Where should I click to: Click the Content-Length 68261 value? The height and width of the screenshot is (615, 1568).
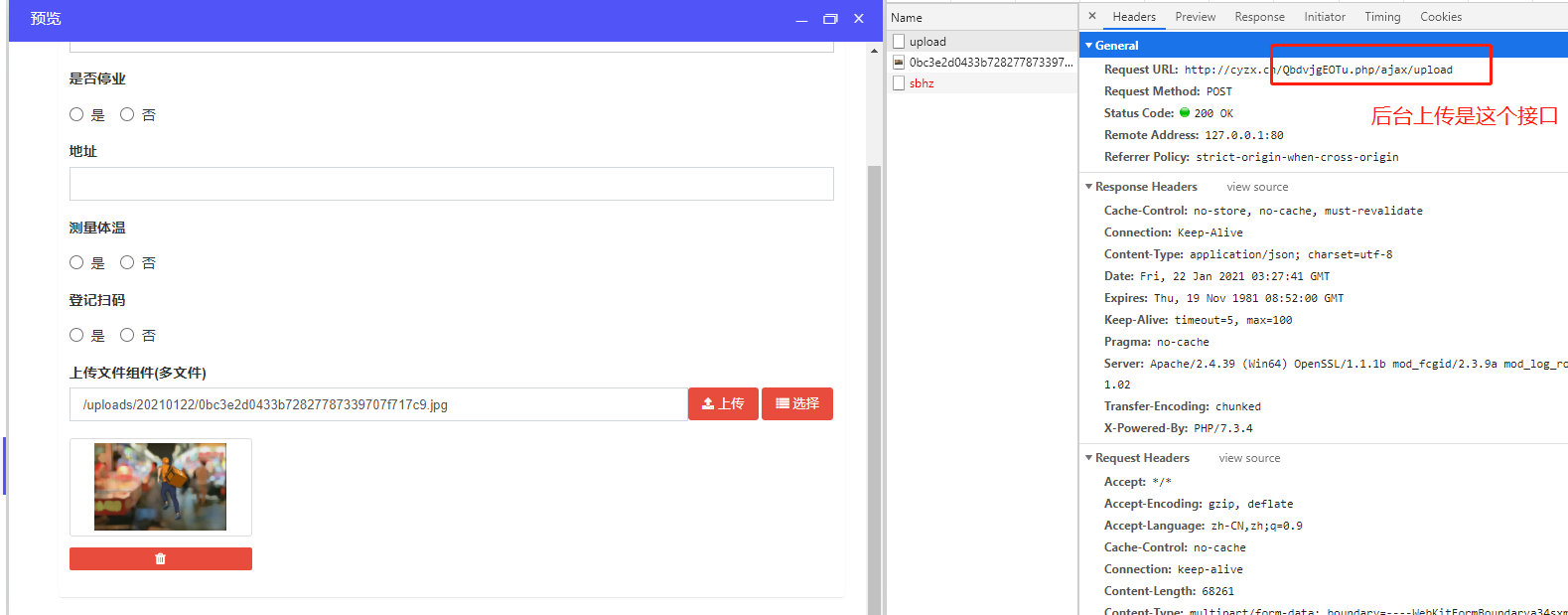pos(1218,591)
